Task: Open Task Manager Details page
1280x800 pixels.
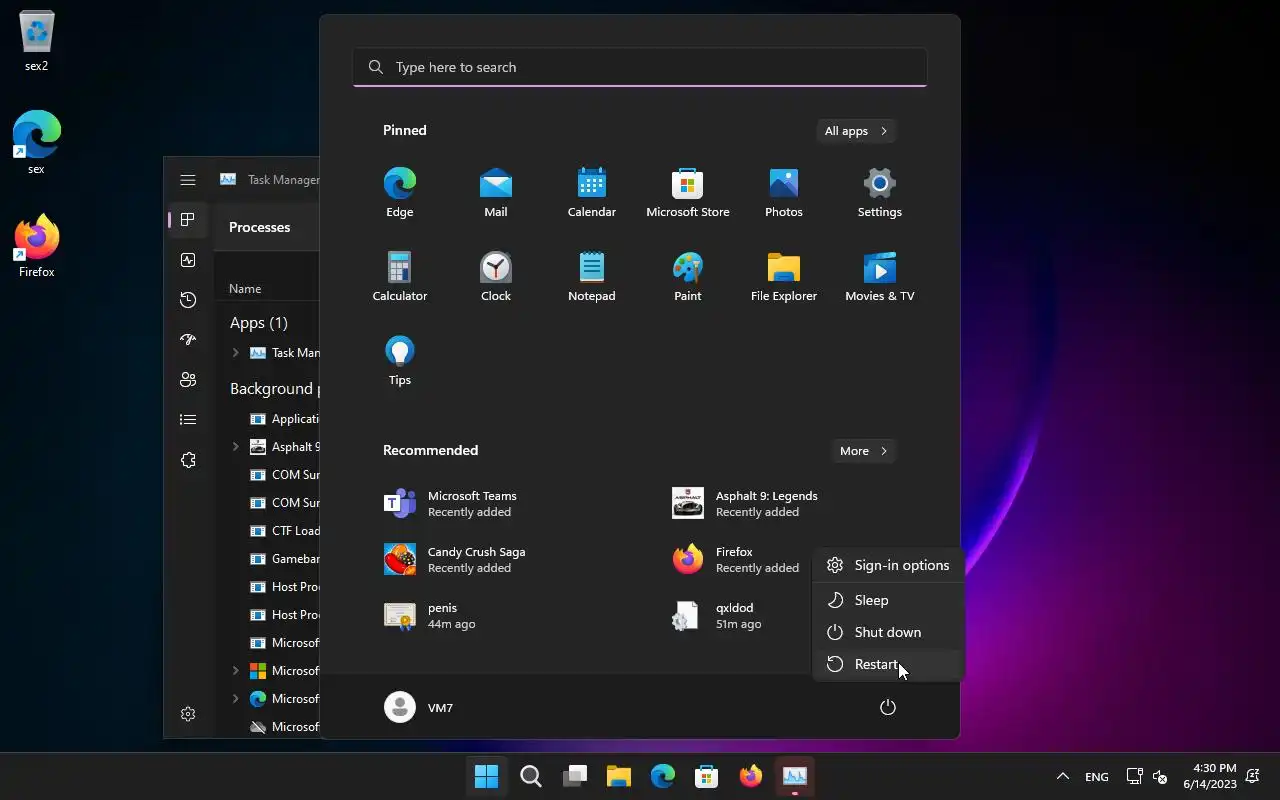Action: (188, 420)
